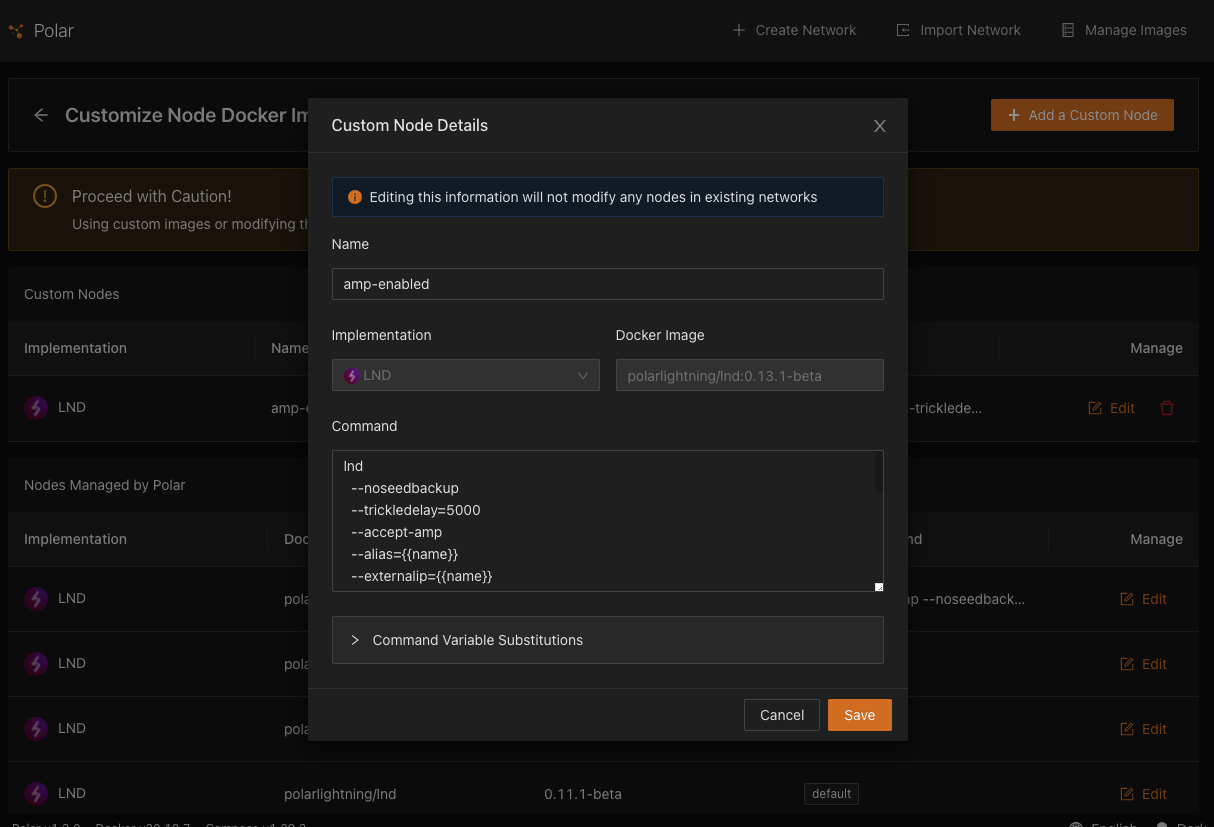Click the Manage column header under Custom Nodes
The height and width of the screenshot is (827, 1214).
pos(1157,348)
